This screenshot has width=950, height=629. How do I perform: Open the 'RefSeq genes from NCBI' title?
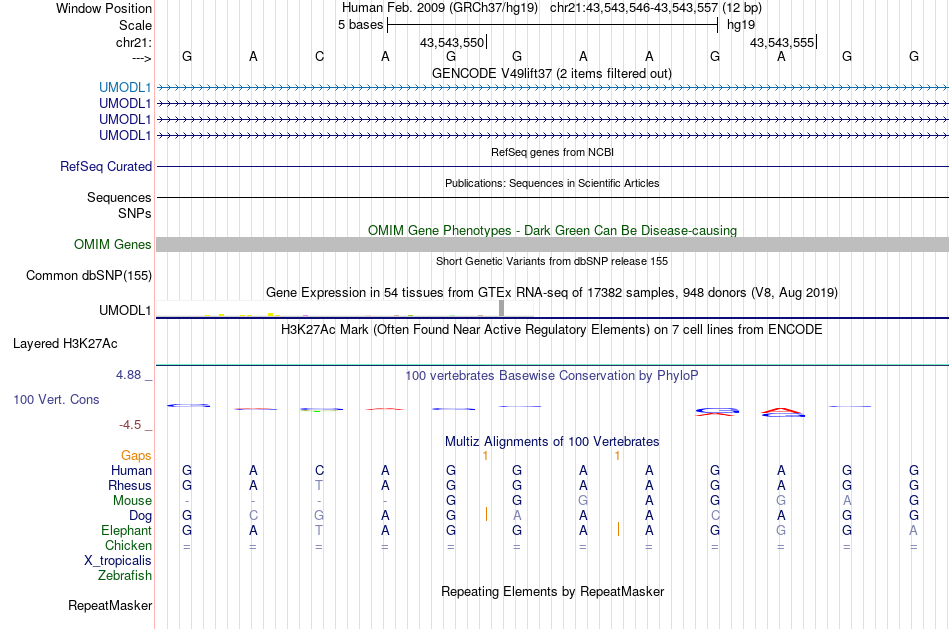pos(552,152)
